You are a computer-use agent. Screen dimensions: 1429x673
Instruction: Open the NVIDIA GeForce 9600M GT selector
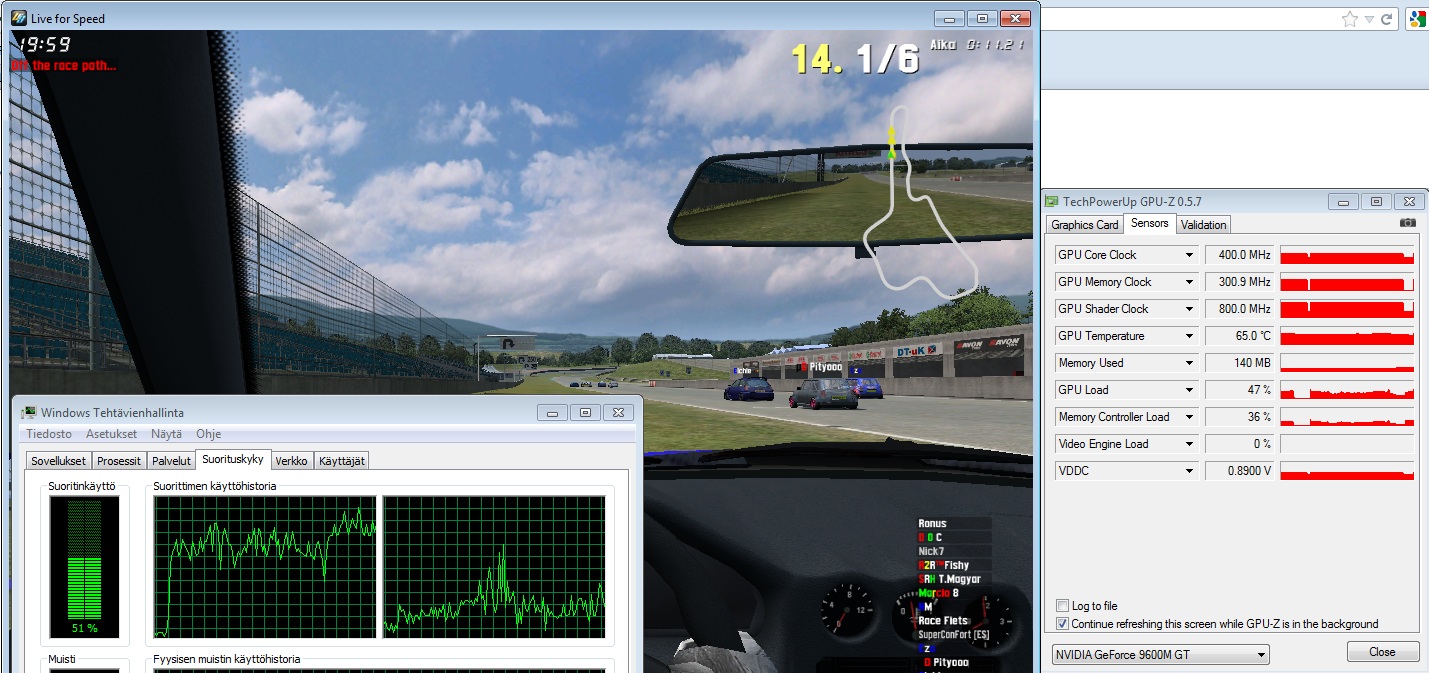click(x=1160, y=655)
